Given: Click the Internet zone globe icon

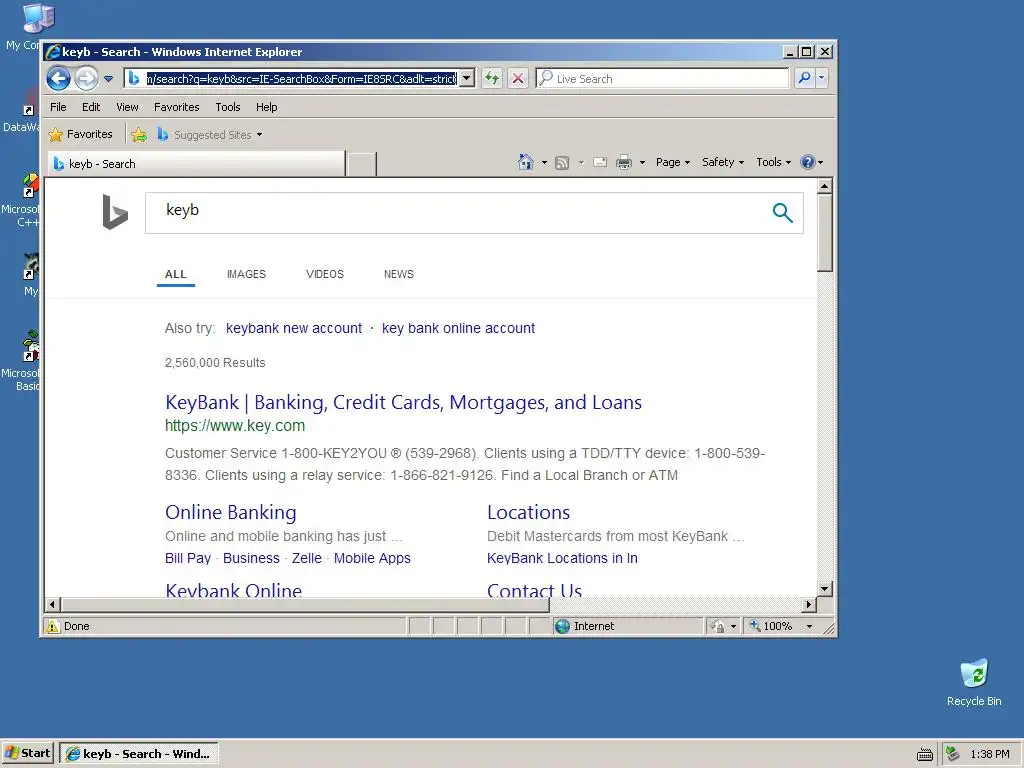Looking at the screenshot, I should pyautogui.click(x=562, y=626).
